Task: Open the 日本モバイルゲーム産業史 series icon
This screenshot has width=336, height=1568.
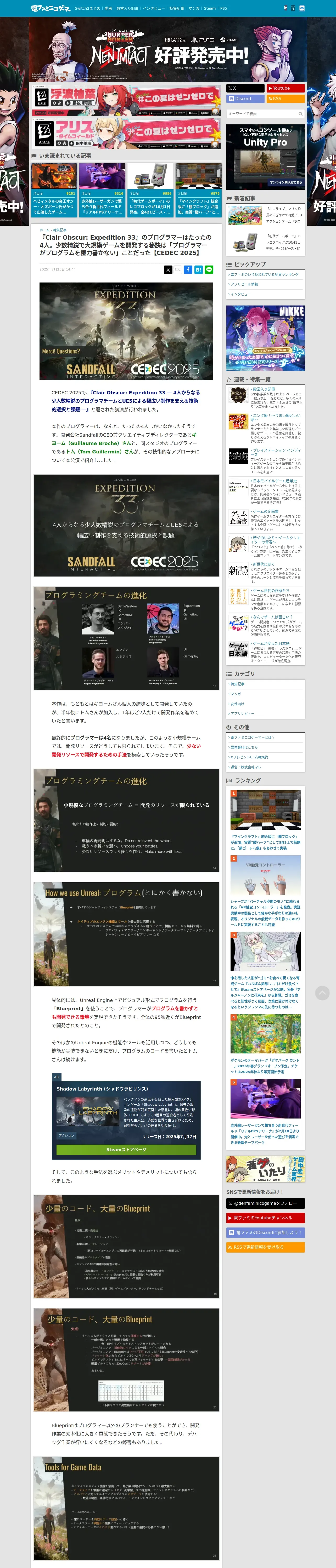Action: point(238,486)
